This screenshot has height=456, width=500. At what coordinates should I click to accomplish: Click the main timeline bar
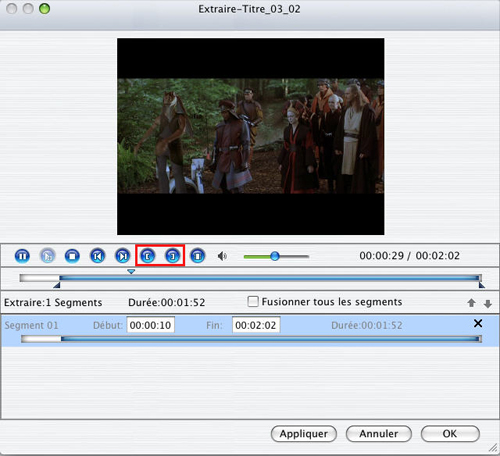pyautogui.click(x=251, y=278)
